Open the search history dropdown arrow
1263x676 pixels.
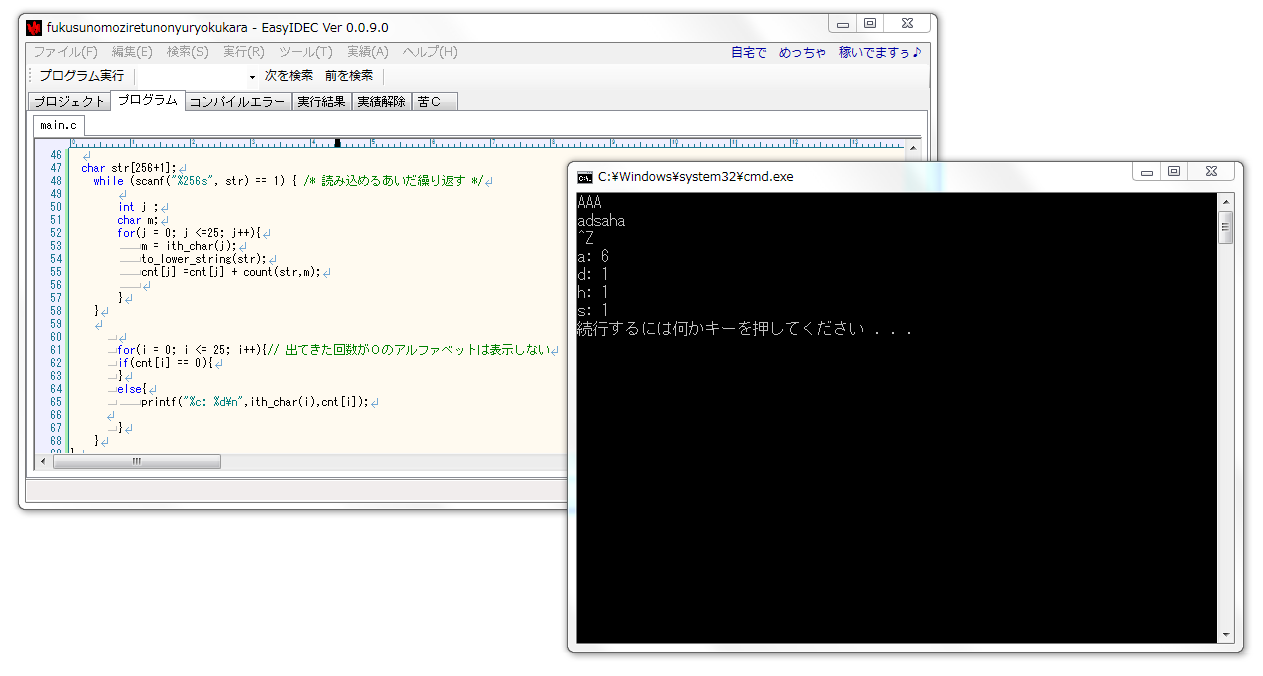coord(254,75)
